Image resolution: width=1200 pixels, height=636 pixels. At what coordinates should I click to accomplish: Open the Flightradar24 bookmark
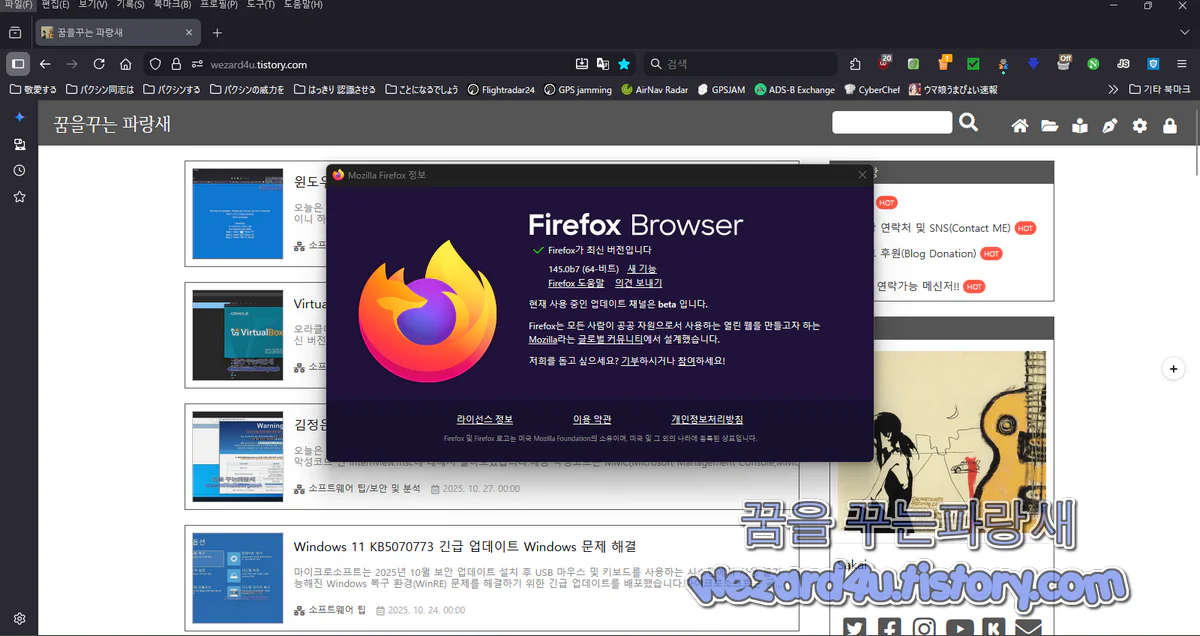tap(503, 89)
